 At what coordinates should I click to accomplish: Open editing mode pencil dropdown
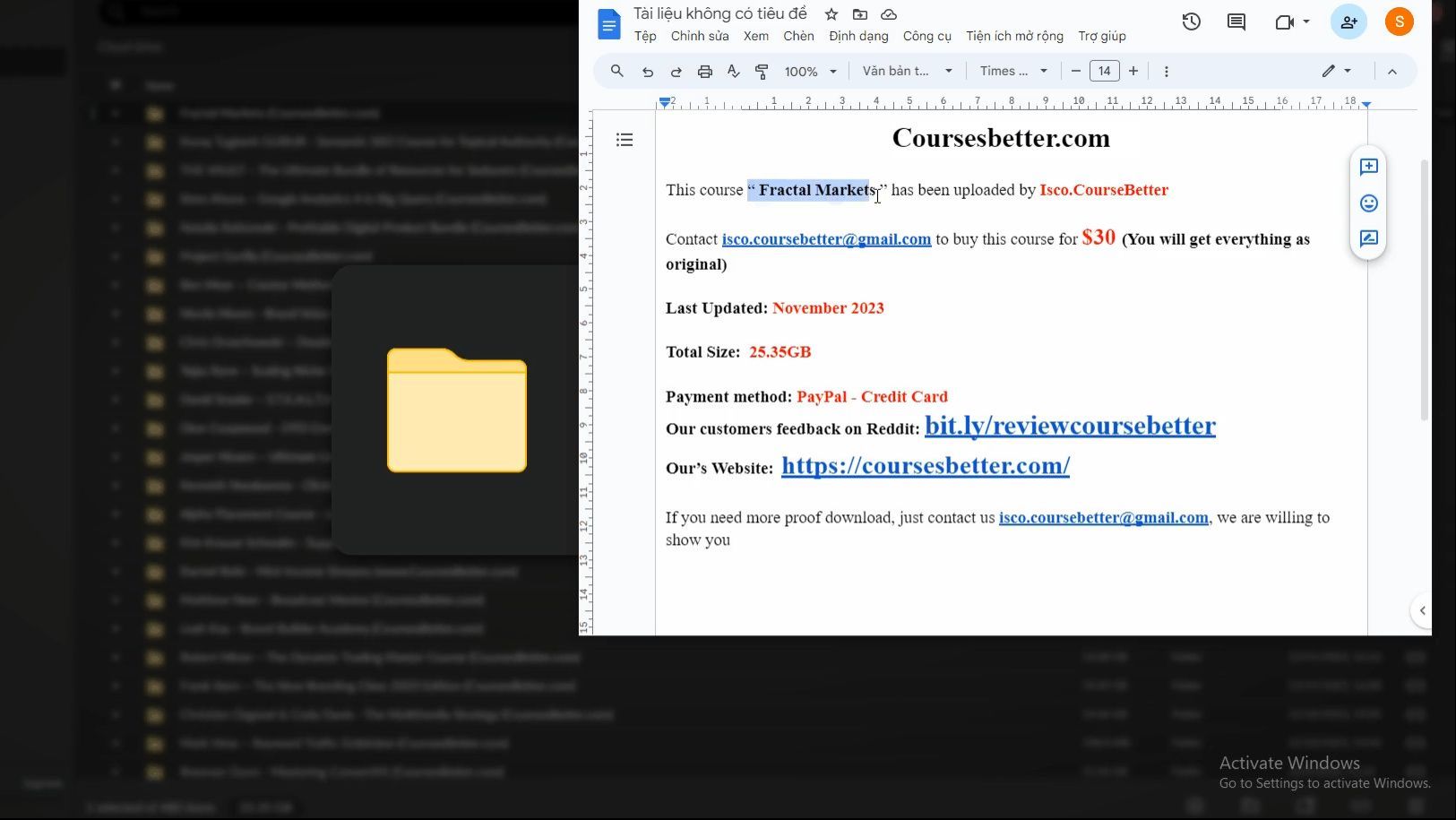1336,71
